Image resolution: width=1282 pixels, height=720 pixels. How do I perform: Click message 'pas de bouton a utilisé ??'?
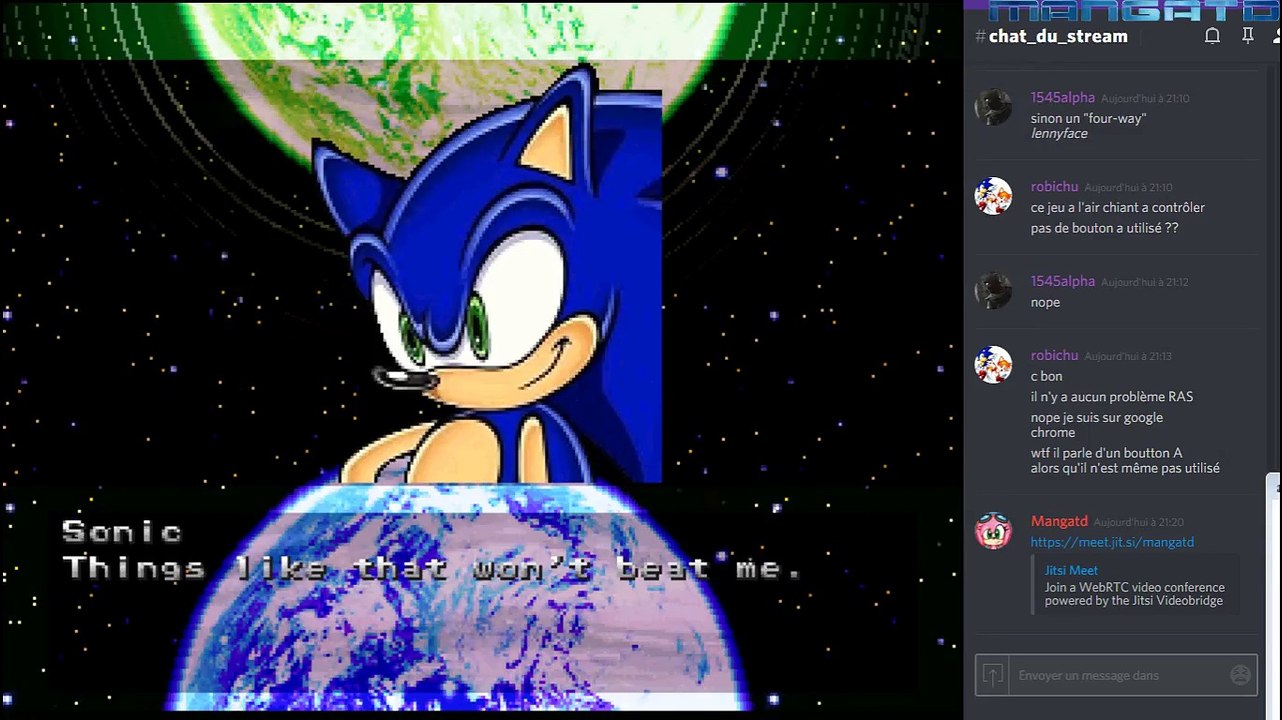pyautogui.click(x=1105, y=228)
